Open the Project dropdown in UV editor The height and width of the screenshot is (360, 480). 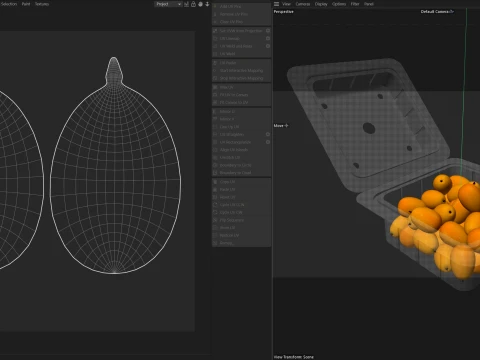[168, 4]
